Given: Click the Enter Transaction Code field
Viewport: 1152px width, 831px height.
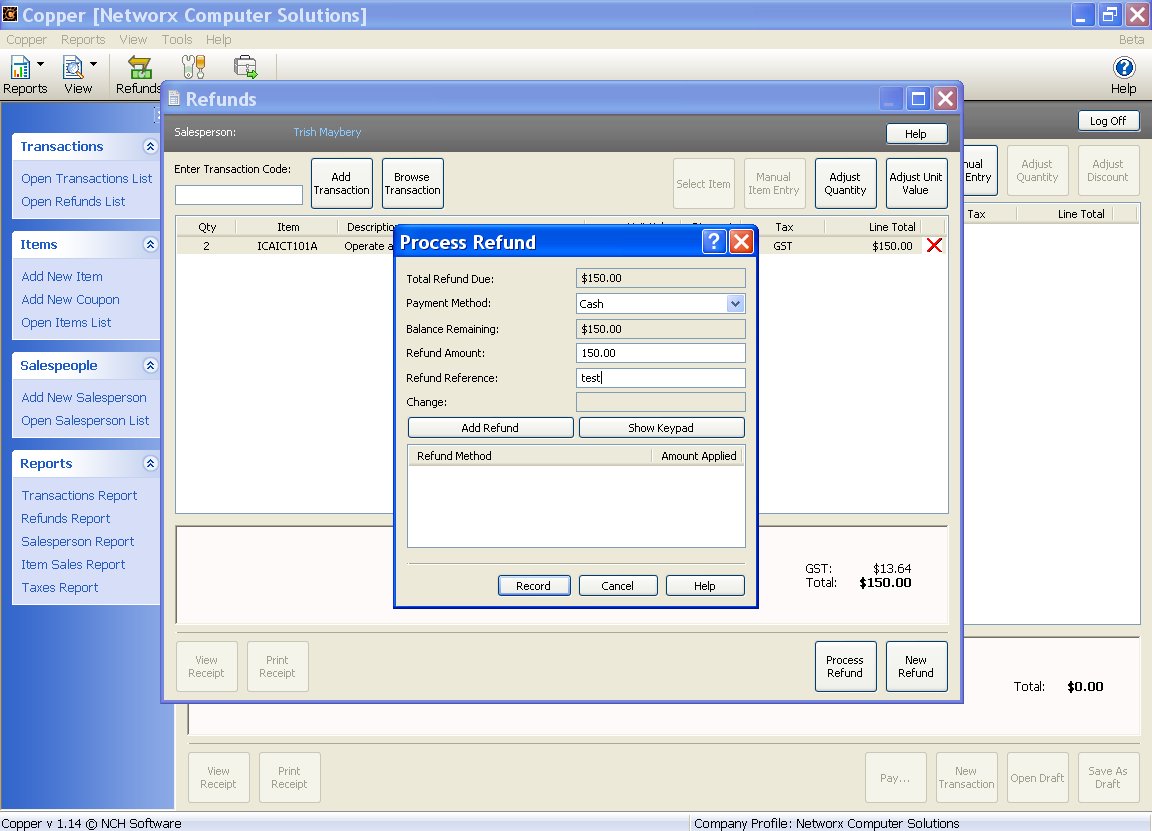Looking at the screenshot, I should click(x=238, y=195).
